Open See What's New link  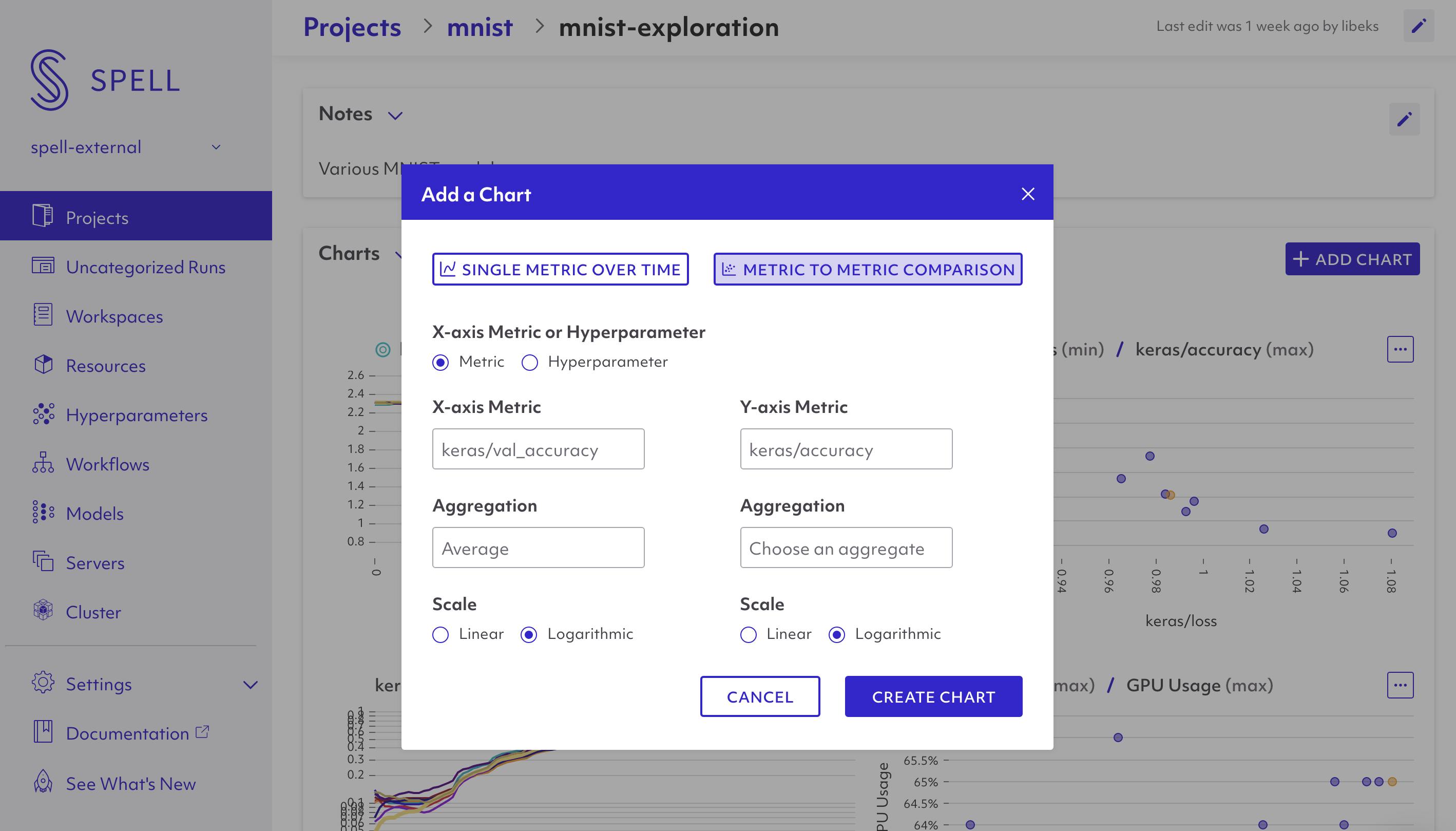130,784
